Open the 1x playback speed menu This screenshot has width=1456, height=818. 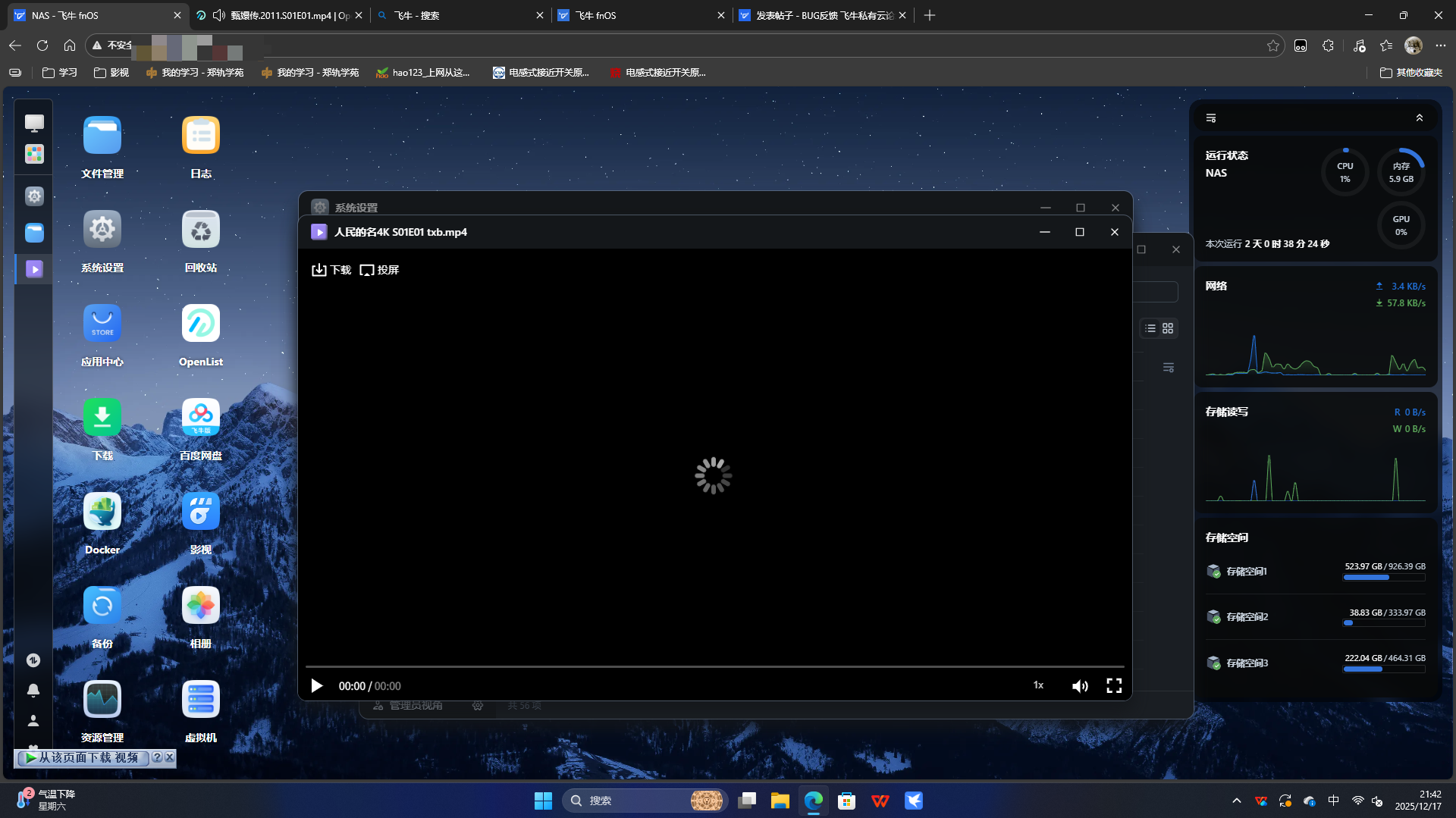[x=1038, y=685]
